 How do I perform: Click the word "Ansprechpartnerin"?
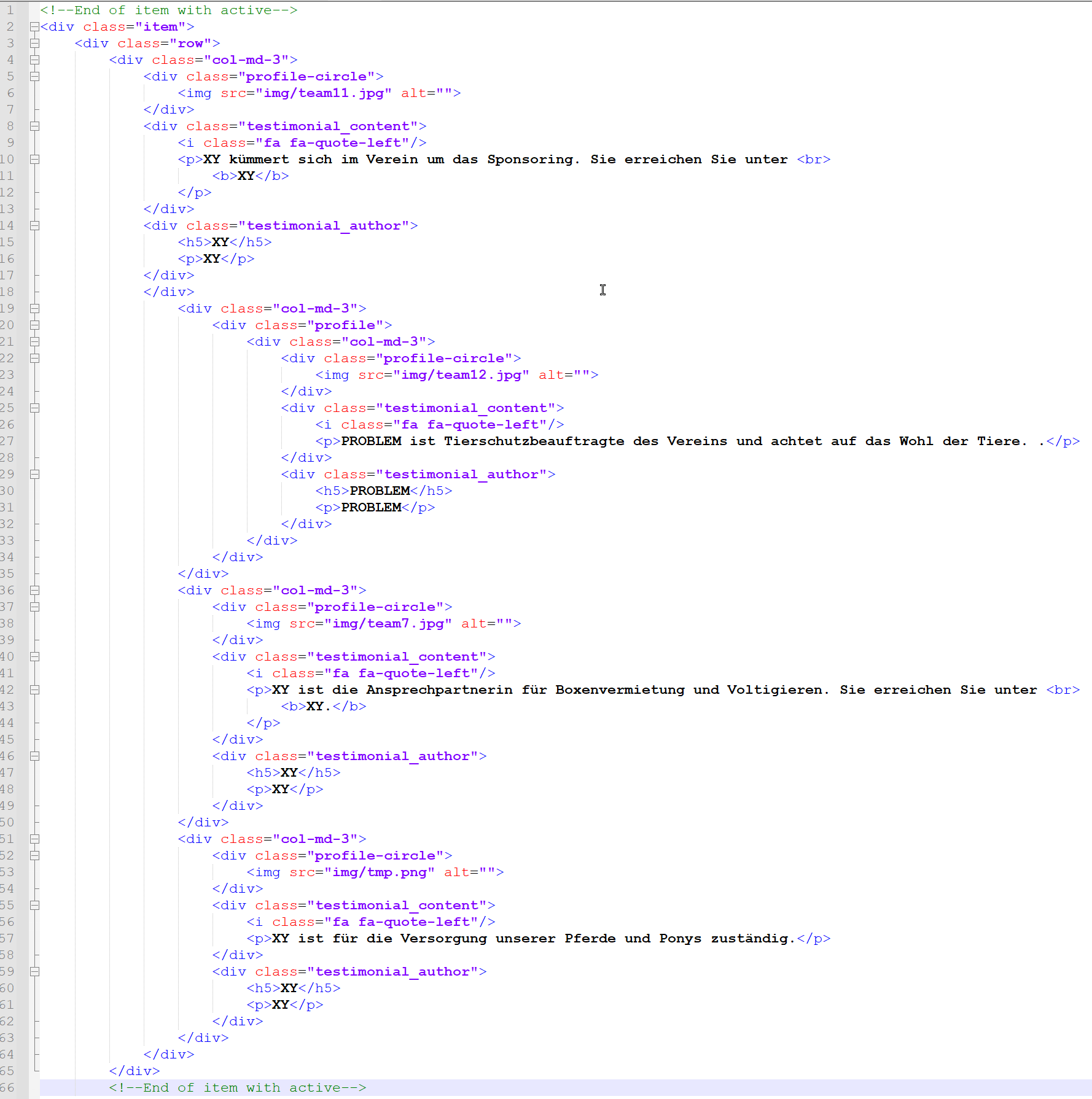pyautogui.click(x=439, y=690)
